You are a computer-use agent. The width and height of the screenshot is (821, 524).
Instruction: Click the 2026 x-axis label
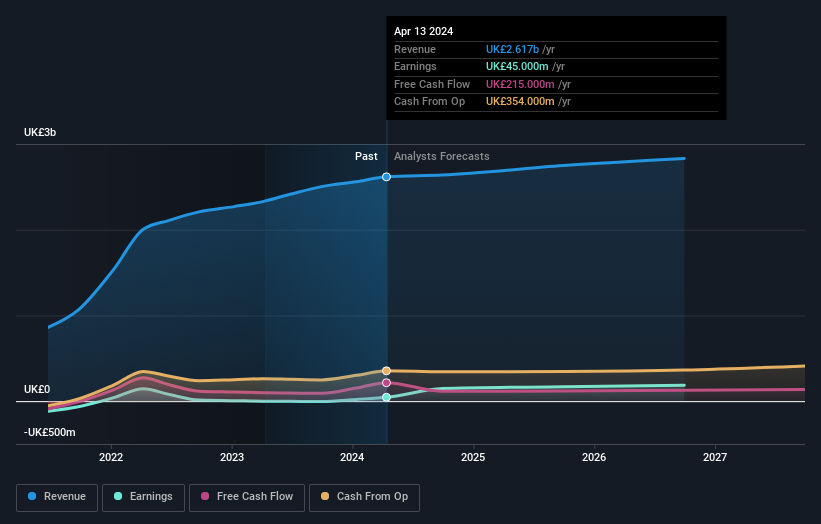coord(594,458)
